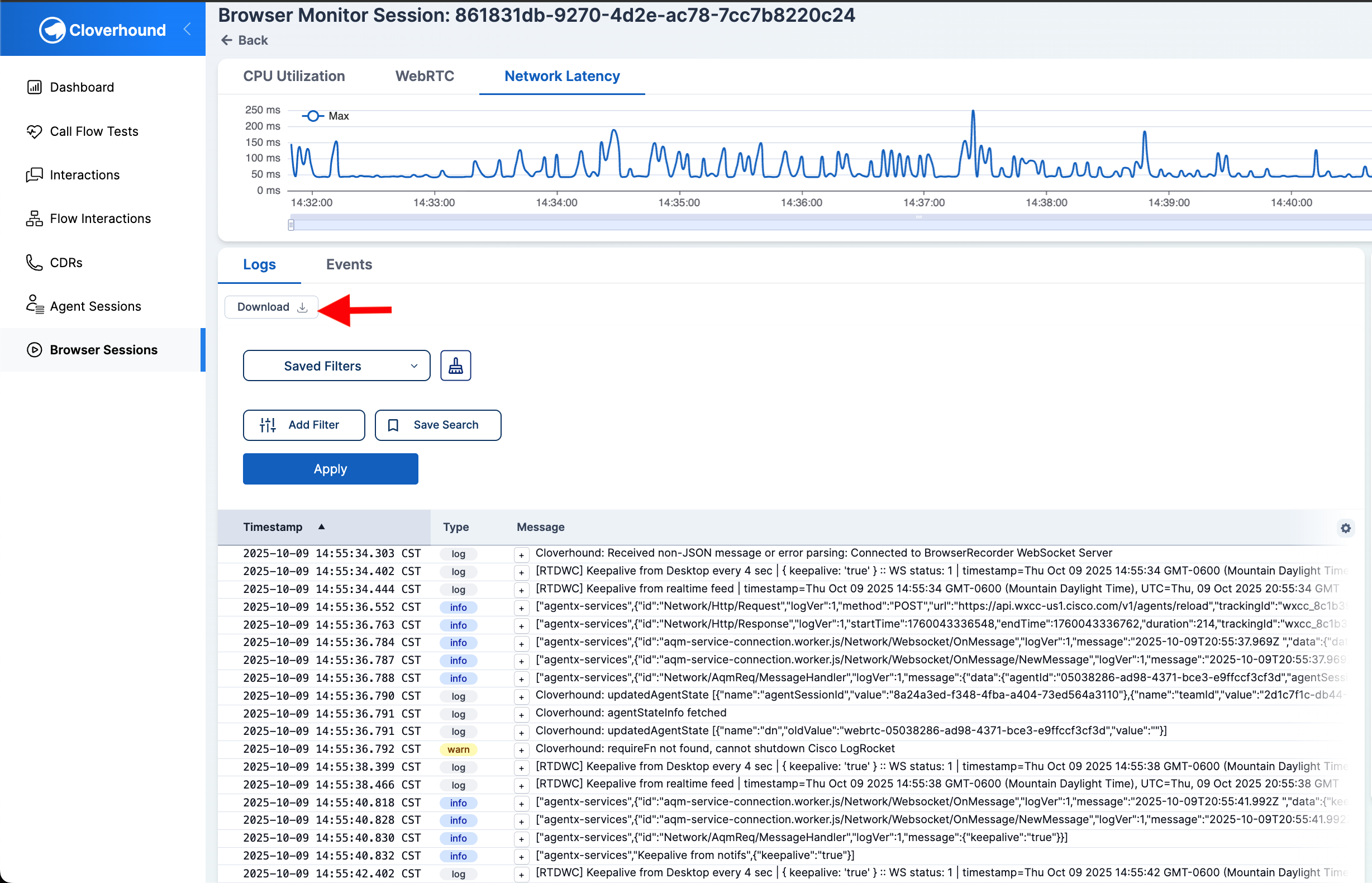1372x883 pixels.
Task: Click the warn badge in Type column
Action: pos(458,749)
